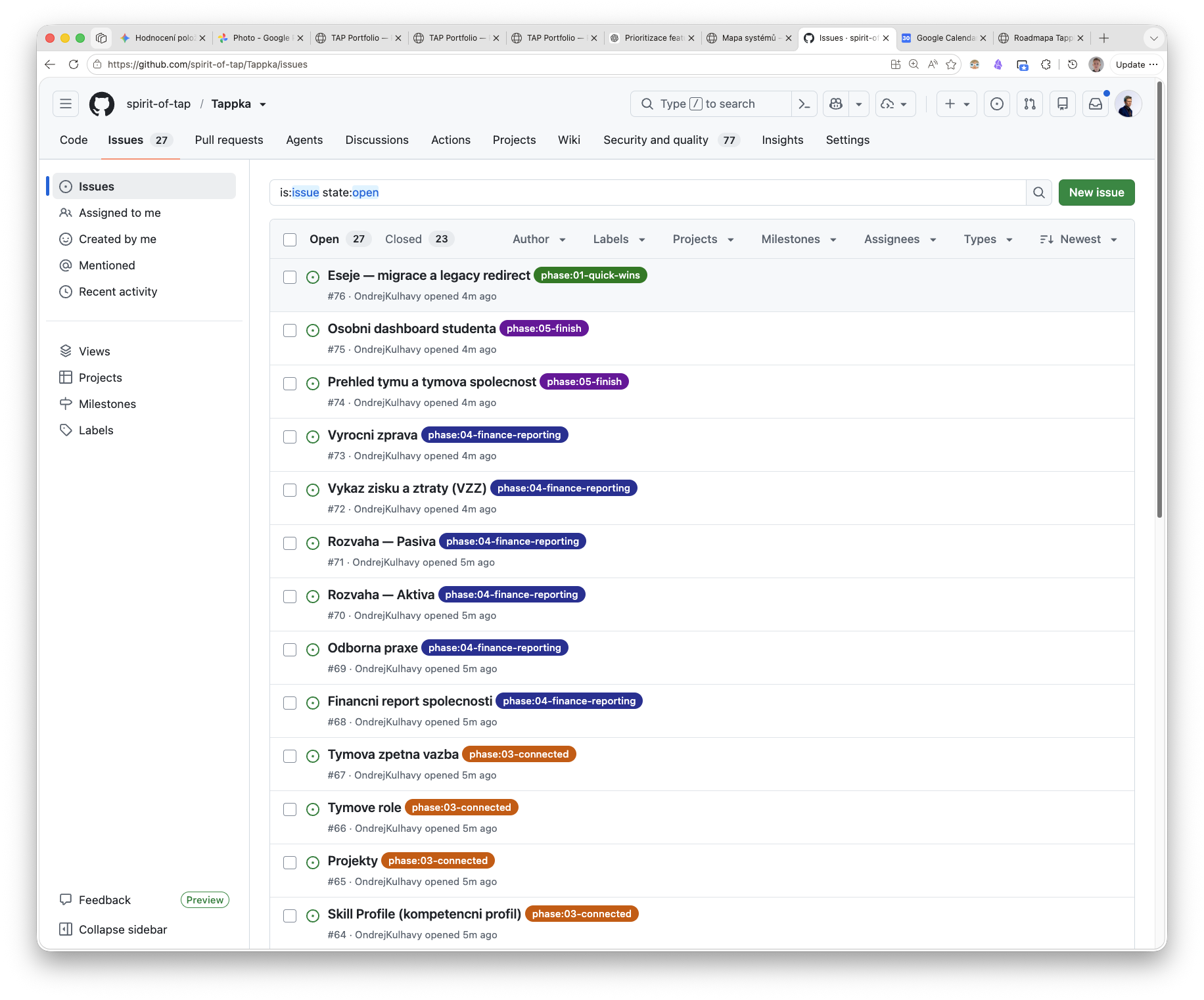Filter by phase:01-quick-wins label
Screen dimensions: 1204x1000
[590, 275]
